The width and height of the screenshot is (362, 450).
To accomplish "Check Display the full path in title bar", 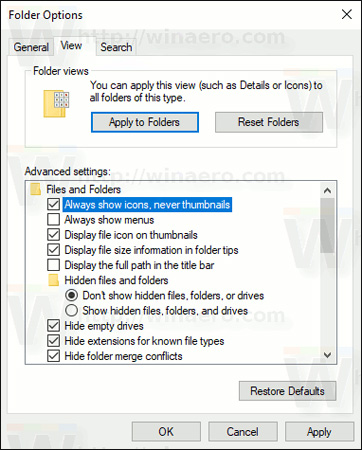I will click(53, 265).
